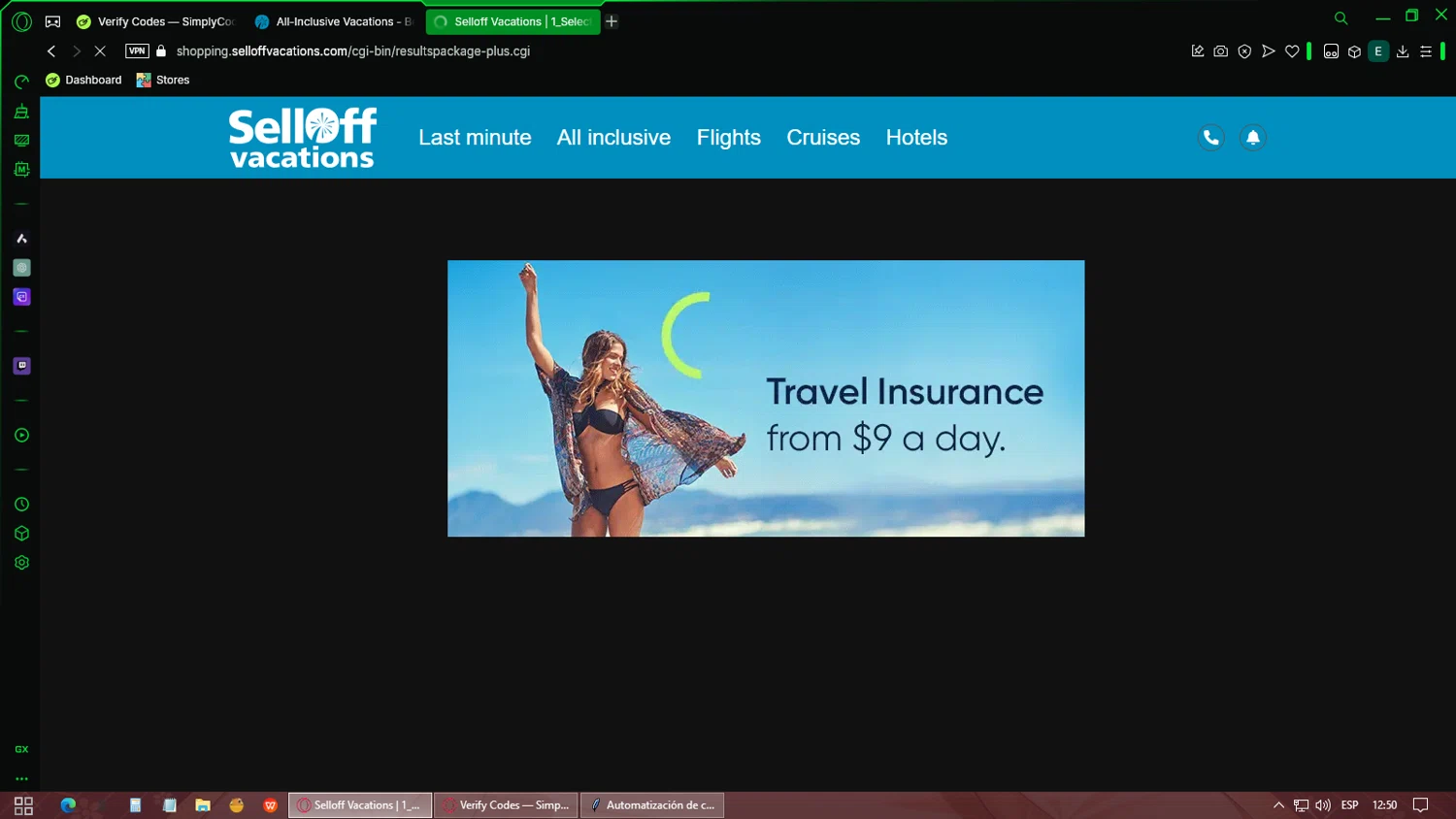Open Easy Setup sliders icon
The width and height of the screenshot is (1456, 819).
tap(1426, 51)
